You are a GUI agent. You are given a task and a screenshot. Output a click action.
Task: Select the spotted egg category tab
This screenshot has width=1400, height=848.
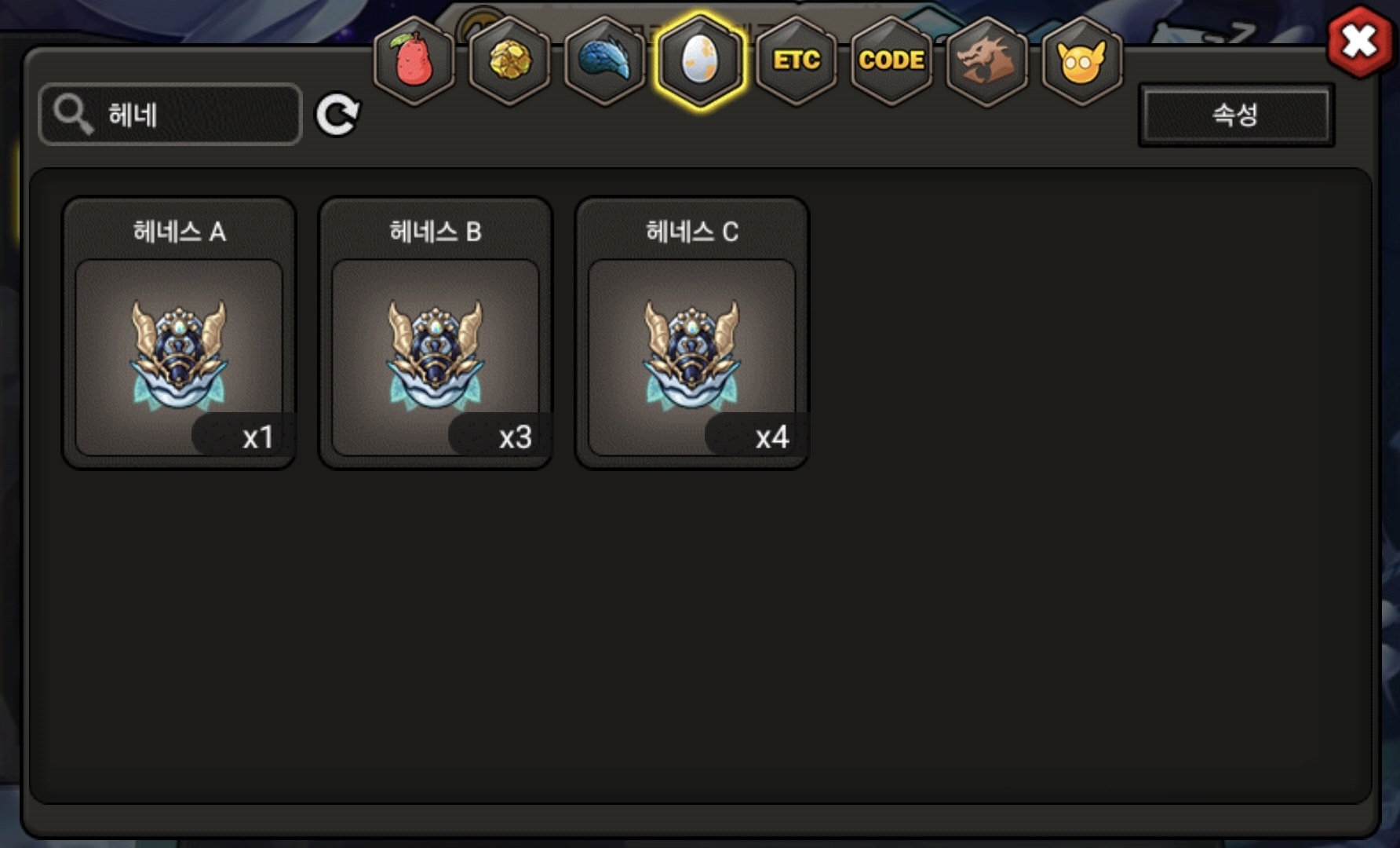pyautogui.click(x=700, y=60)
